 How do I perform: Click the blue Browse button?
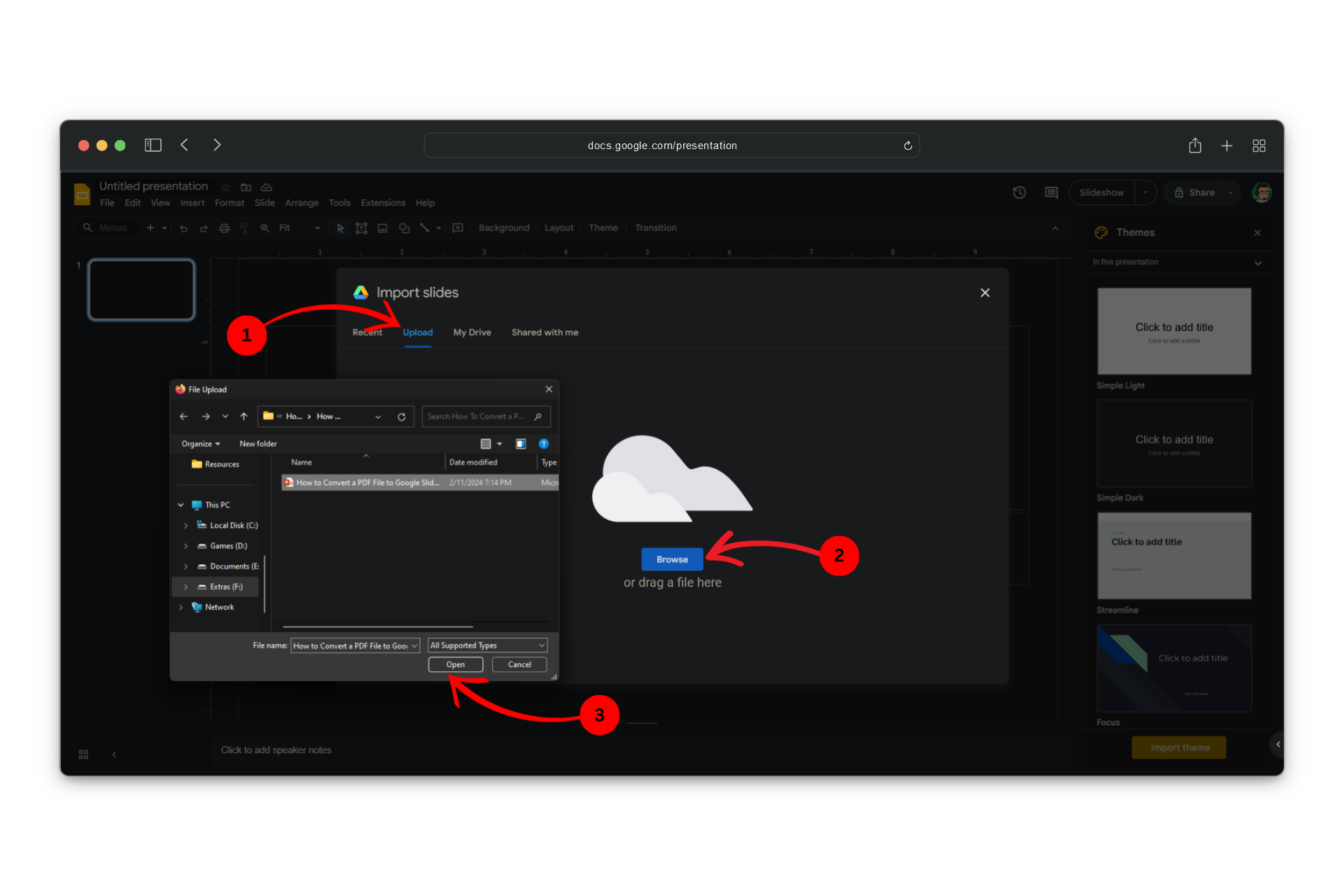[672, 559]
